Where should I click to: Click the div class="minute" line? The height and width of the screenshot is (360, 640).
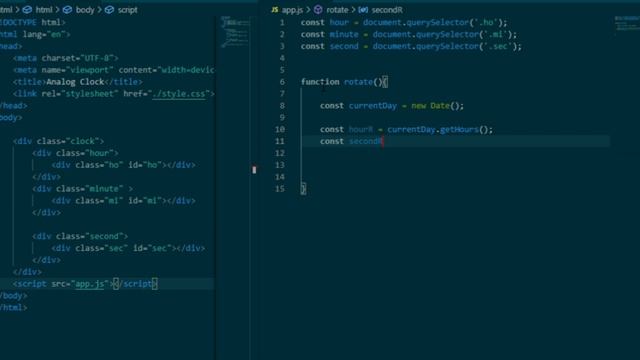82,189
